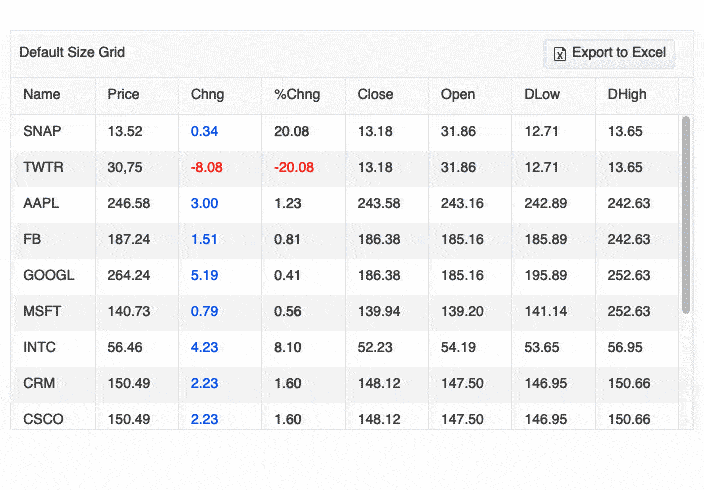Click the red -8.08 change value

(207, 167)
